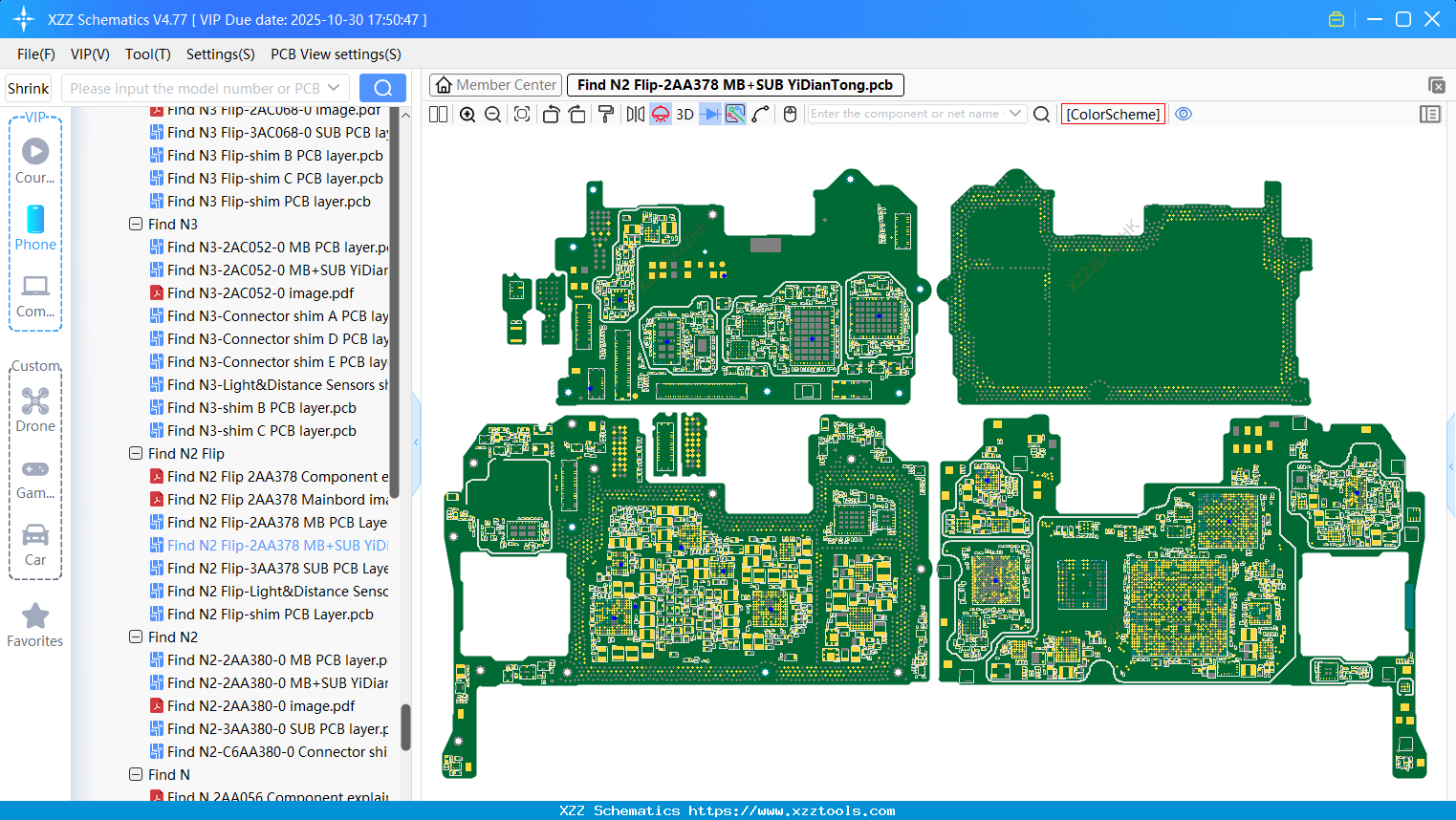The width and height of the screenshot is (1456, 820).
Task: Open the File menu
Action: (35, 54)
